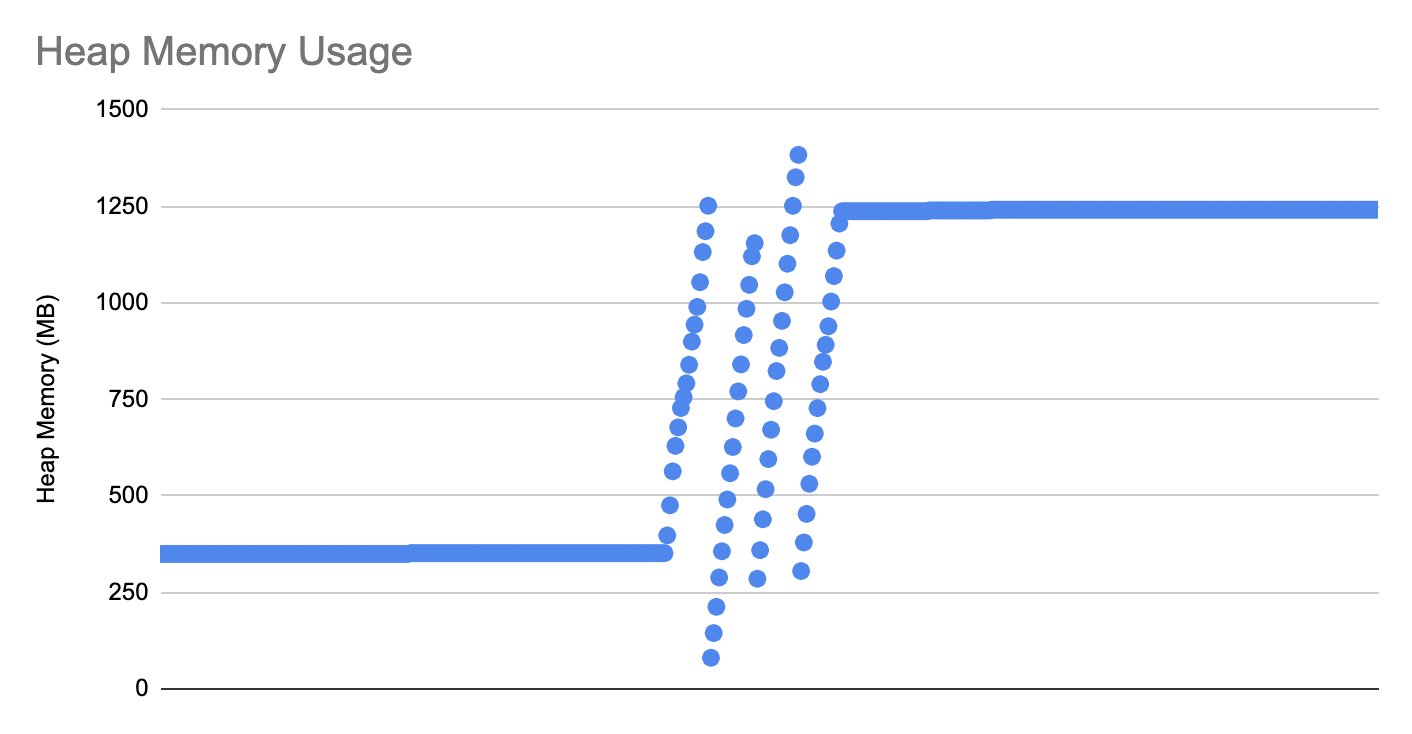Select the 1250 y-axis tick label
The image size is (1412, 734).
point(122,206)
